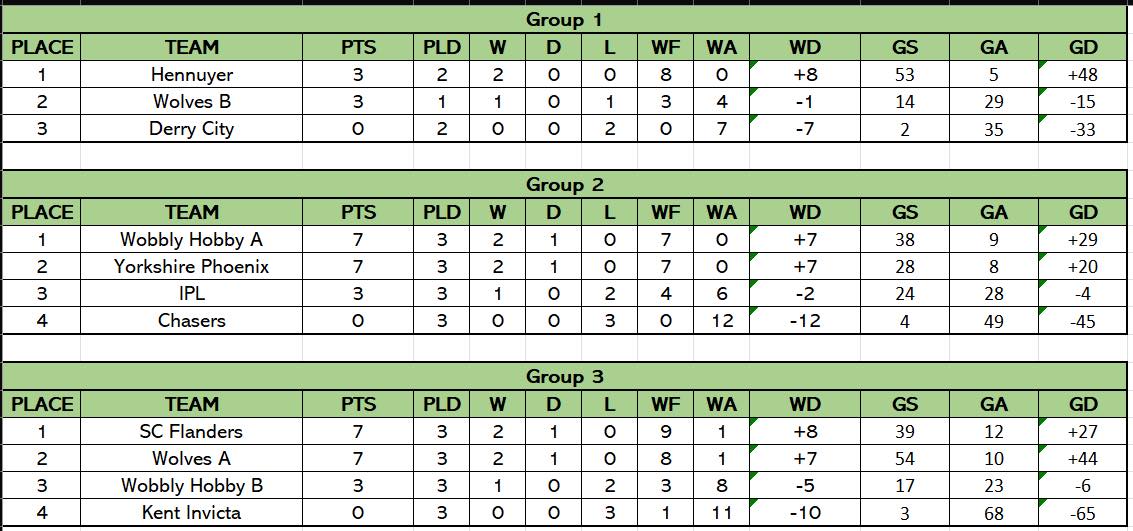Click the Derry City team cell
Viewport: 1133px width, 531px height.
tap(192, 129)
